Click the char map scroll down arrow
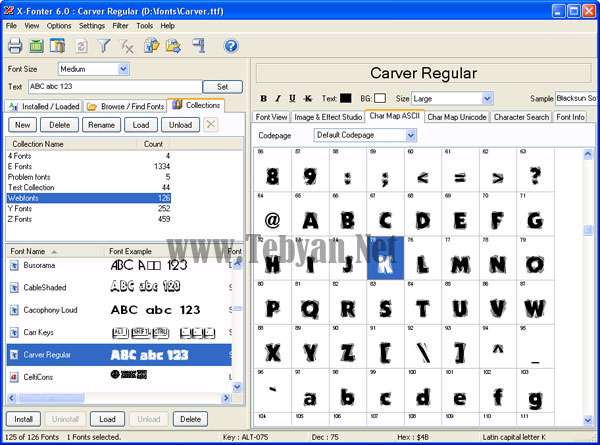 588,421
